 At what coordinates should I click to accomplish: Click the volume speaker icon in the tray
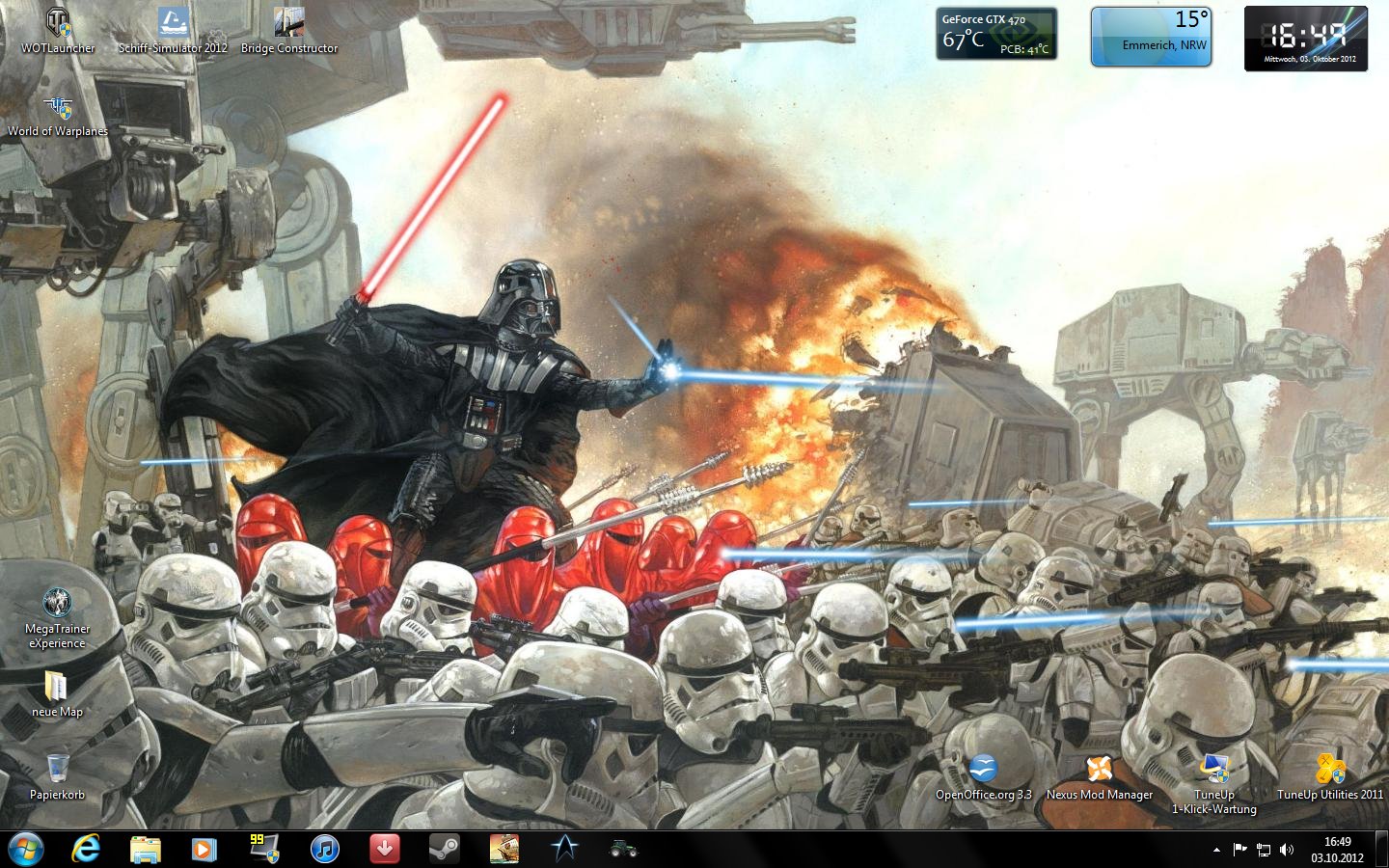point(1286,850)
